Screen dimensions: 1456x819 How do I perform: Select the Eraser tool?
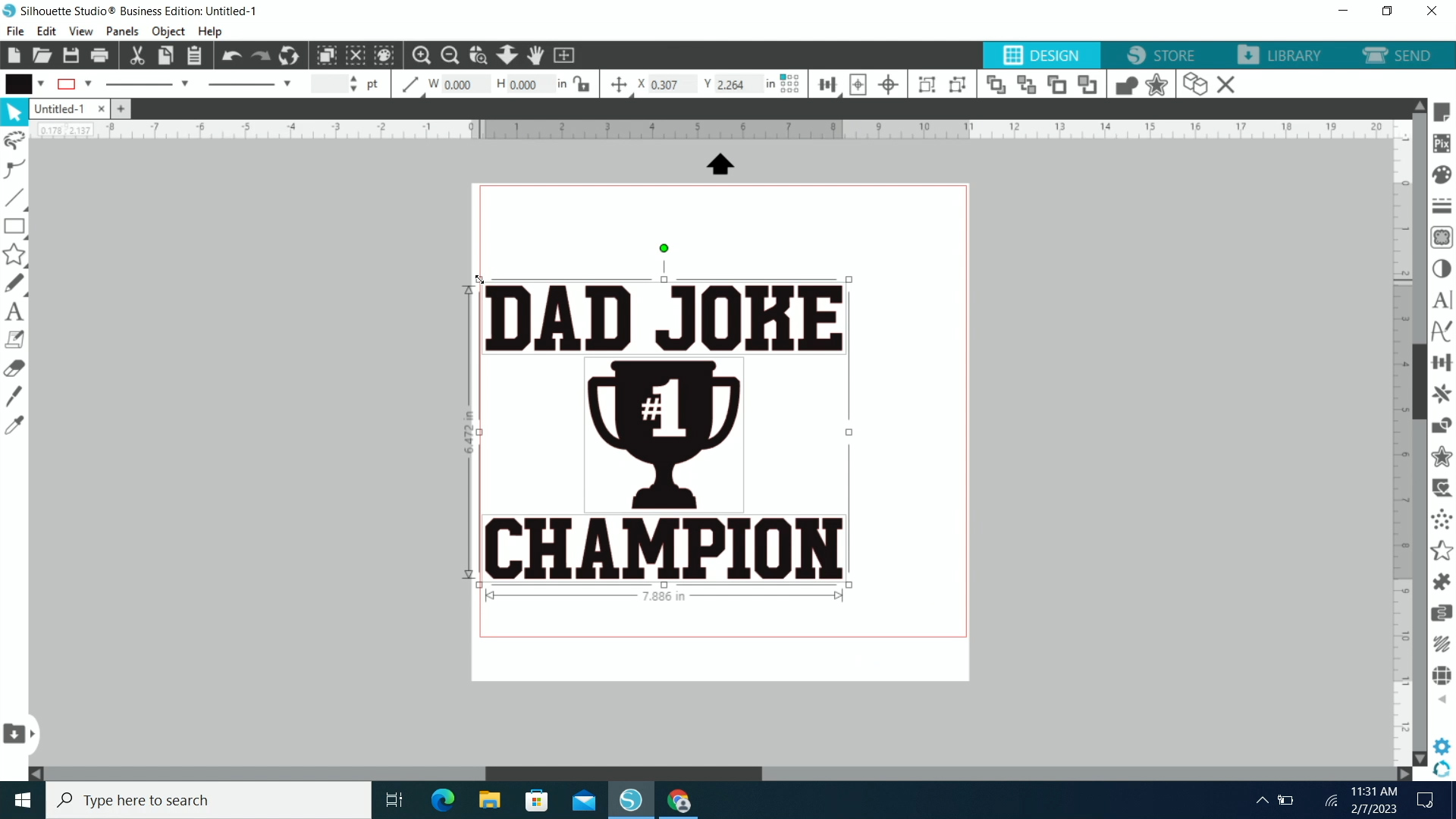tap(14, 369)
